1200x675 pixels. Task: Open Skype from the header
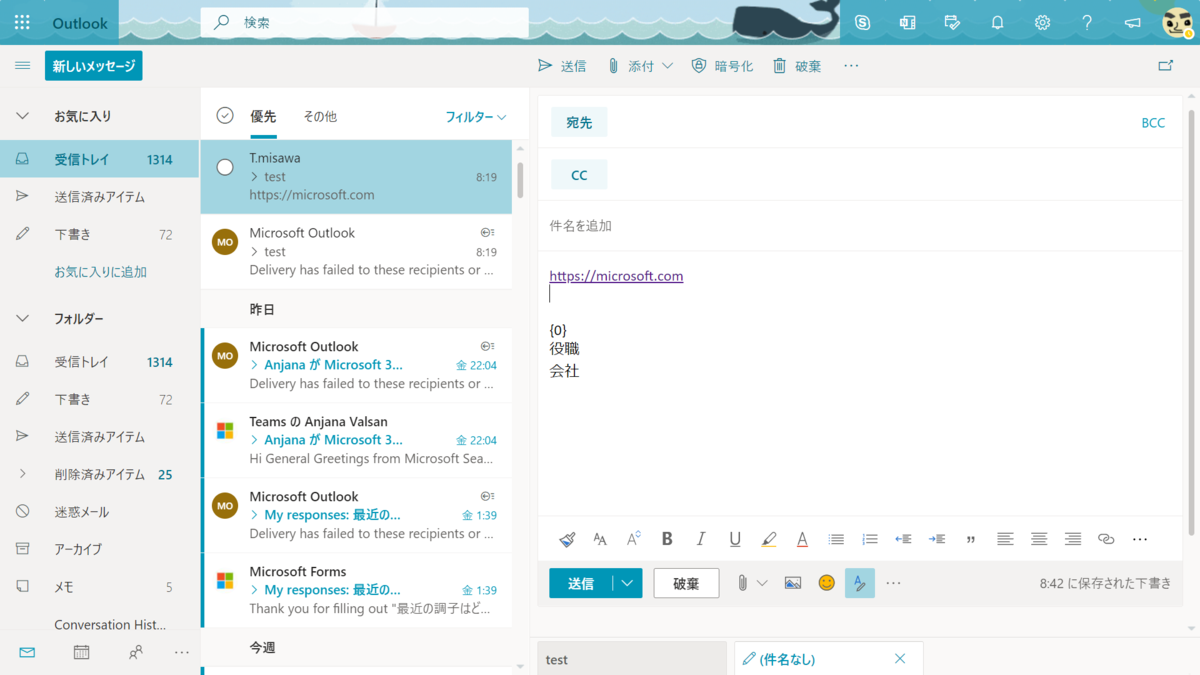tap(862, 22)
